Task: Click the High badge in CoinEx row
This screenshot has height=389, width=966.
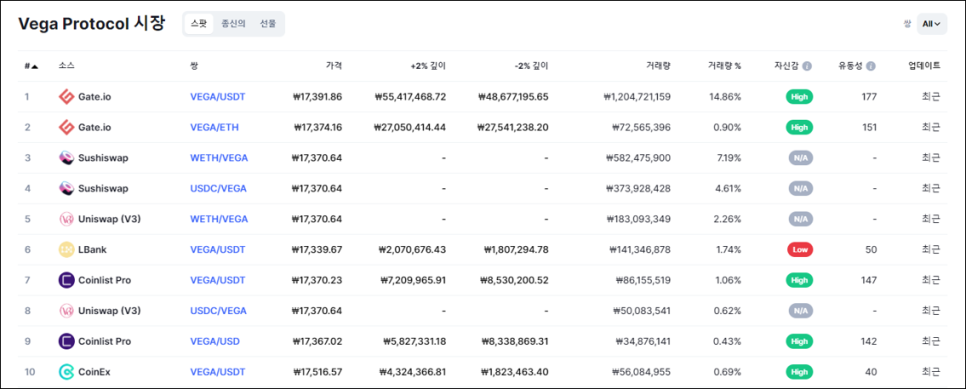Action: click(800, 372)
